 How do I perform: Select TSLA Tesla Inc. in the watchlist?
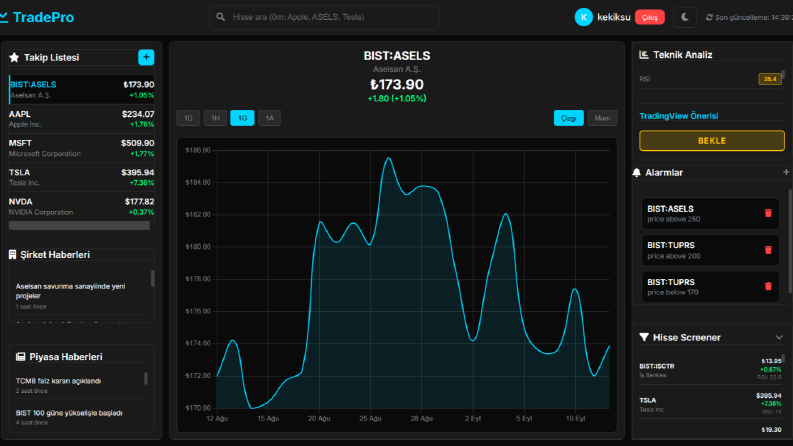[x=81, y=177]
